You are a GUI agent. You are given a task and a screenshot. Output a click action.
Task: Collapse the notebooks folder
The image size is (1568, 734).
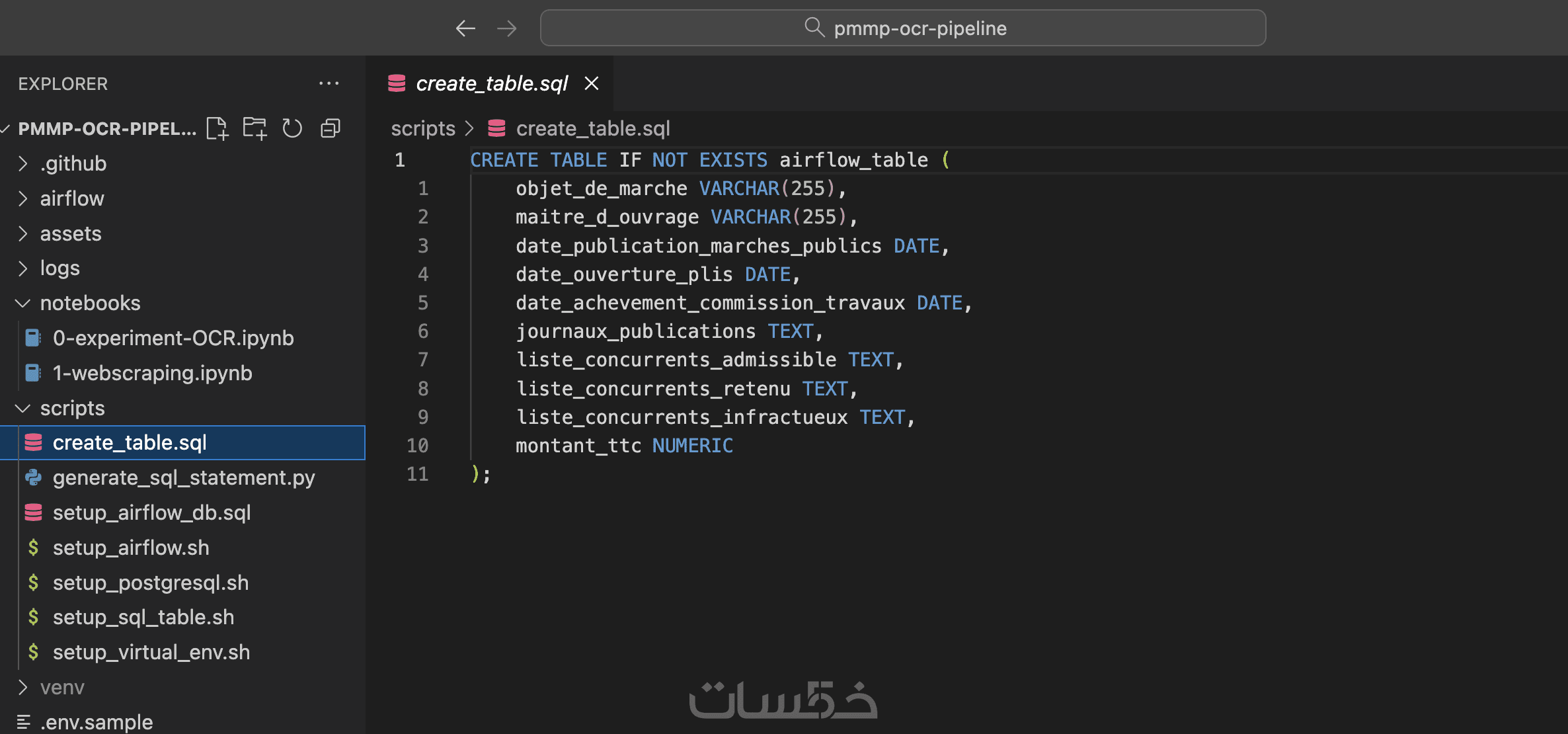pos(90,303)
